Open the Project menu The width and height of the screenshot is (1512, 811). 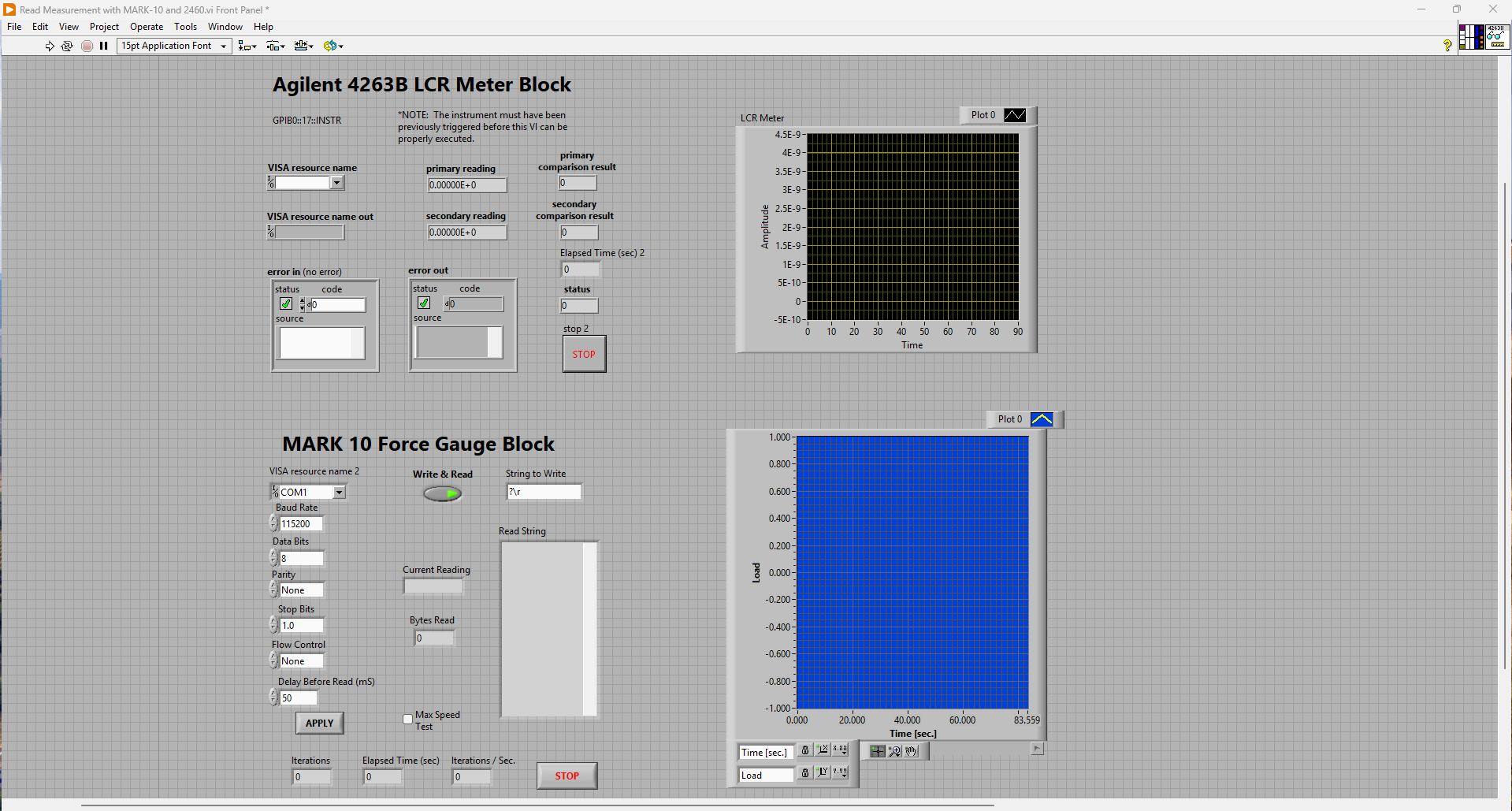click(104, 27)
